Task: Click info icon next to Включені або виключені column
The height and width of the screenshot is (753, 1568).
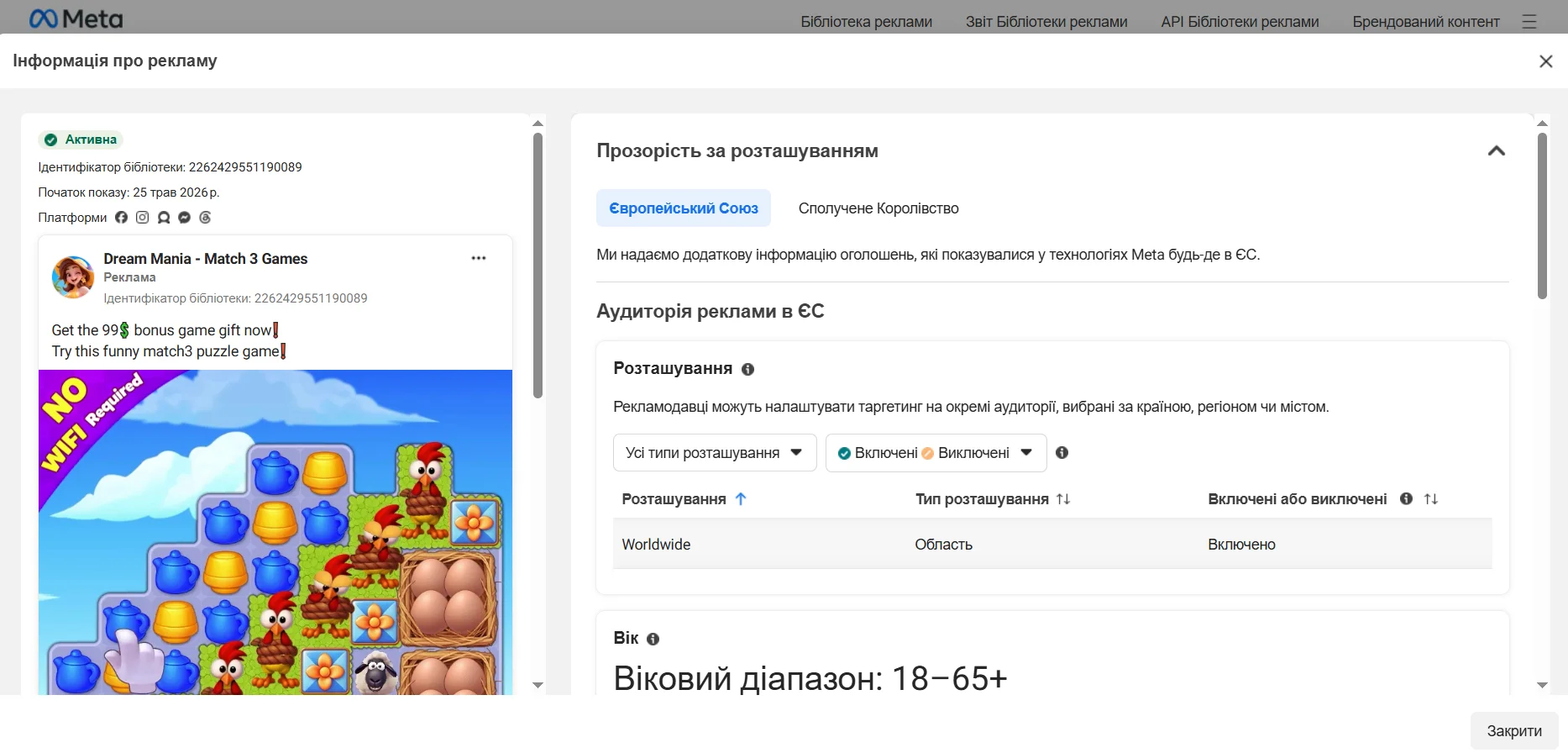Action: [x=1407, y=499]
